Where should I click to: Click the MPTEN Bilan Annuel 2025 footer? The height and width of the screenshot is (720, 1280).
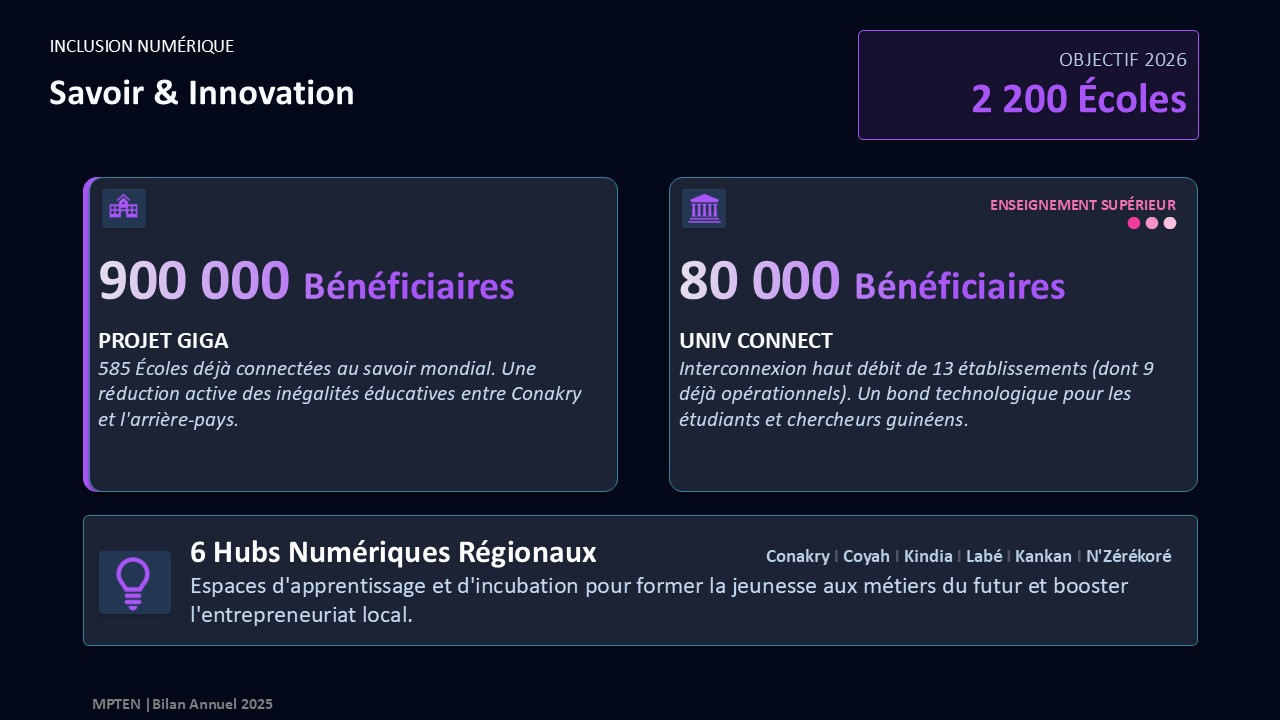click(x=182, y=704)
